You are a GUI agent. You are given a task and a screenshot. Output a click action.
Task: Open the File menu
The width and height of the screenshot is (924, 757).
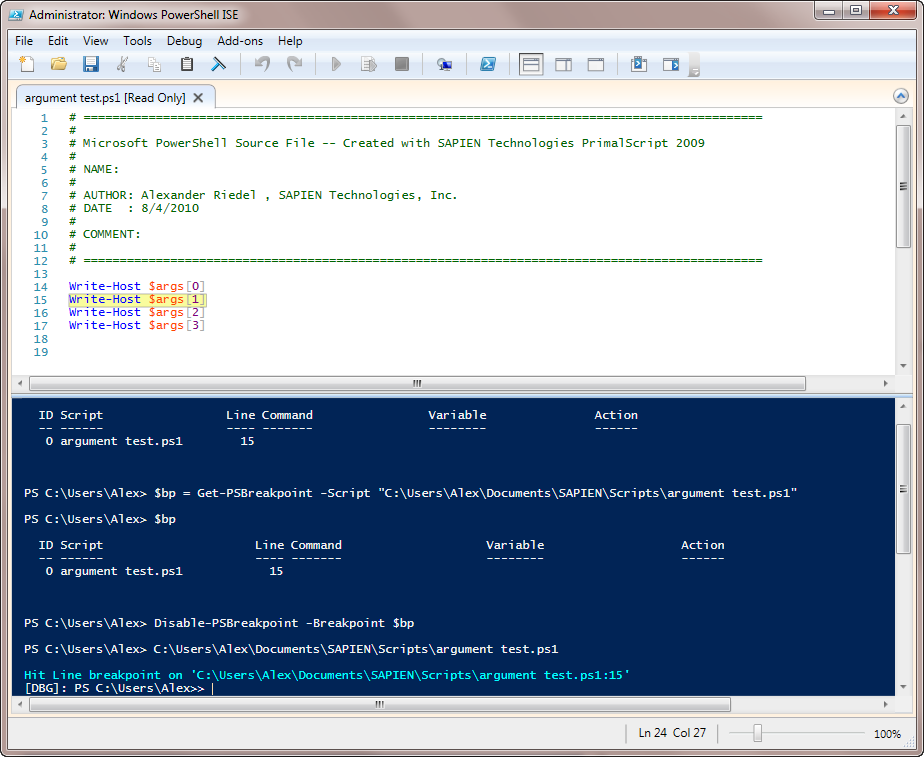click(24, 41)
